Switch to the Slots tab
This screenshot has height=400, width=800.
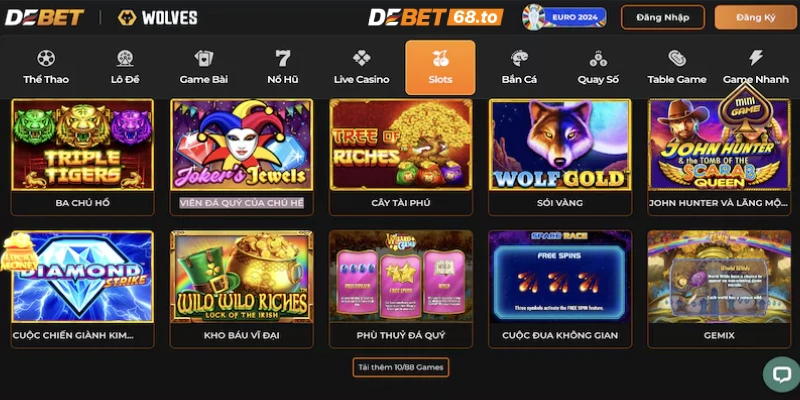click(x=440, y=67)
